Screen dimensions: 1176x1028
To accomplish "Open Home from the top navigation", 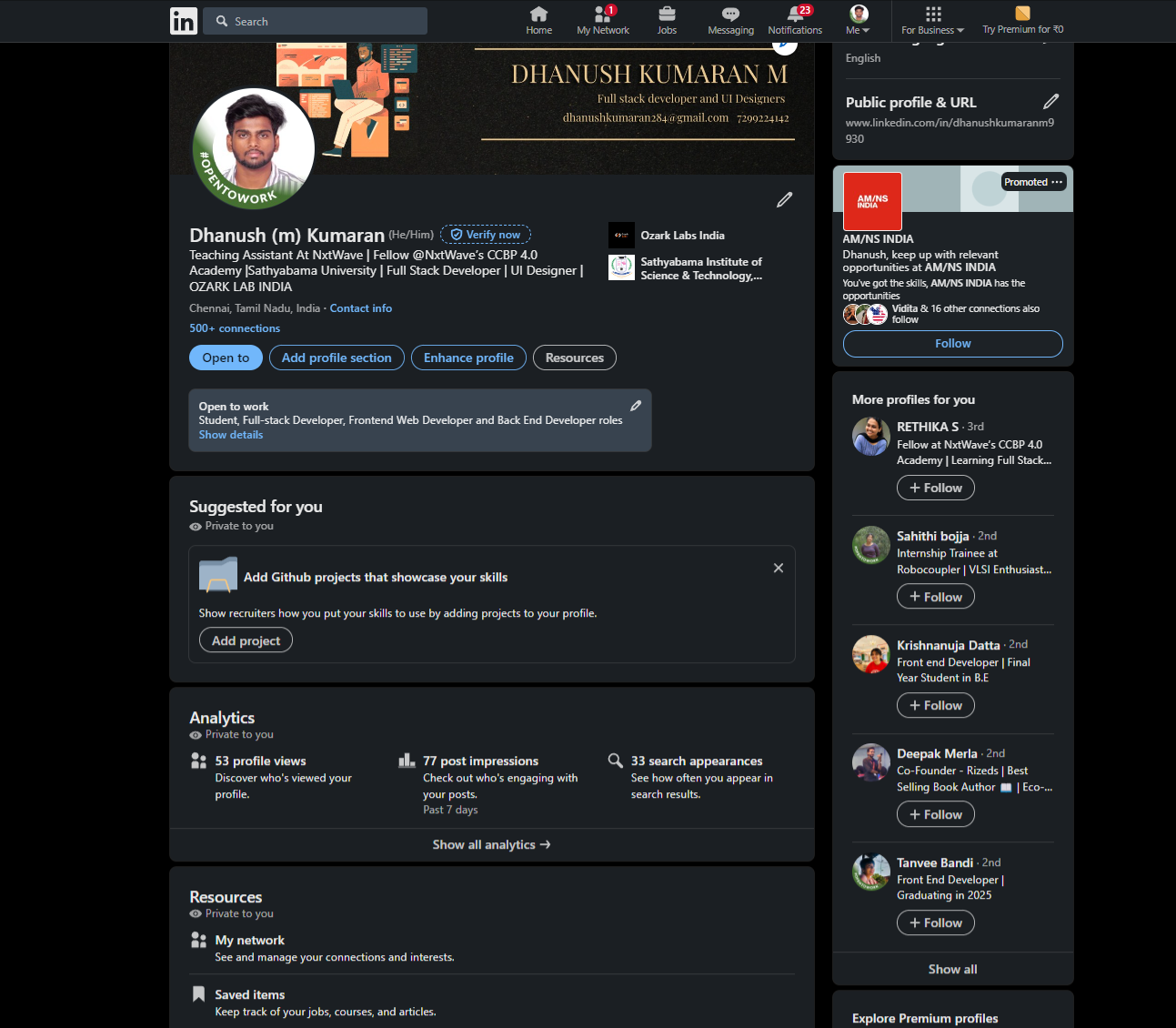I will (x=538, y=21).
